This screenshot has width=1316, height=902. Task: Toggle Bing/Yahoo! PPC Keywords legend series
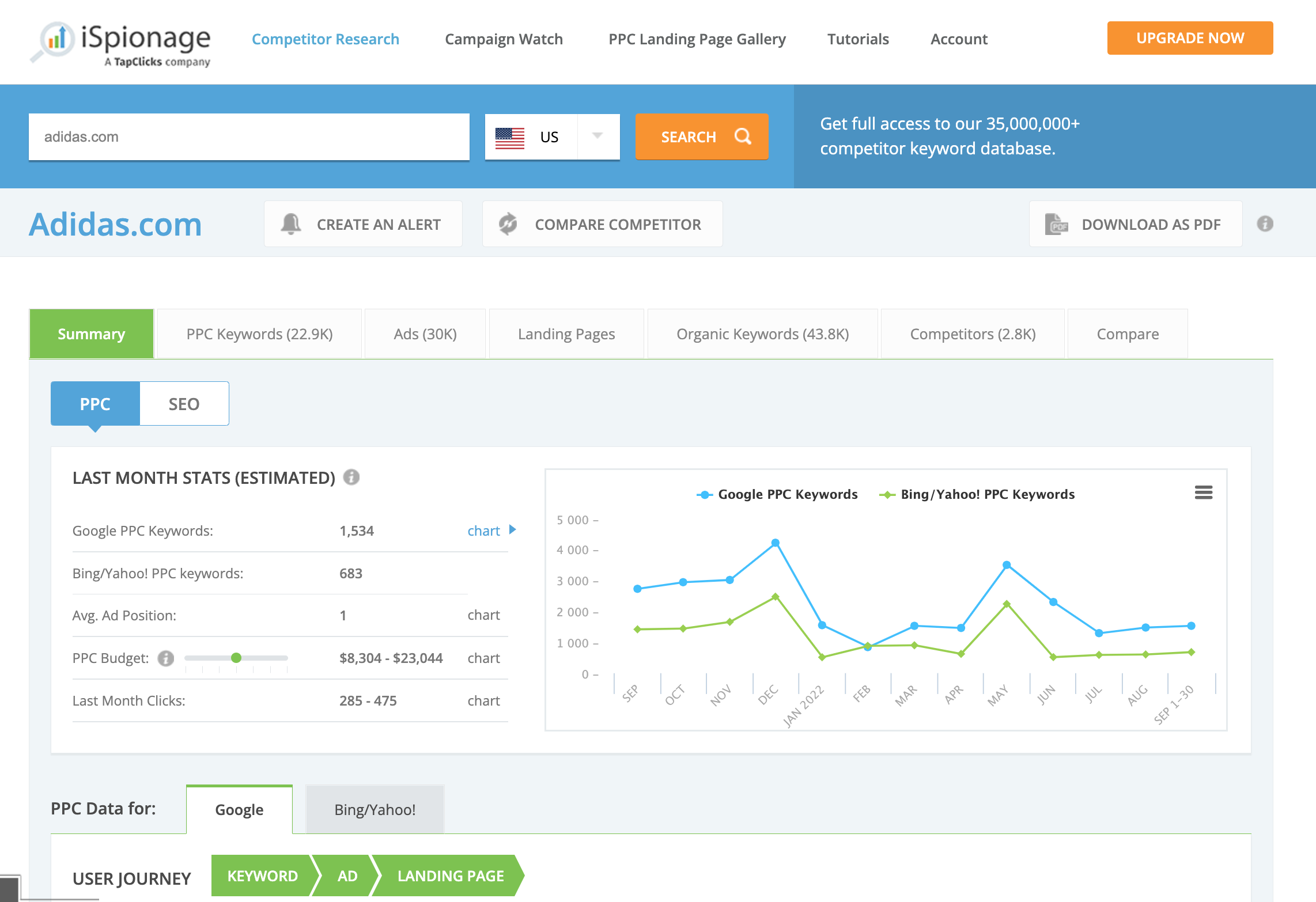977,494
